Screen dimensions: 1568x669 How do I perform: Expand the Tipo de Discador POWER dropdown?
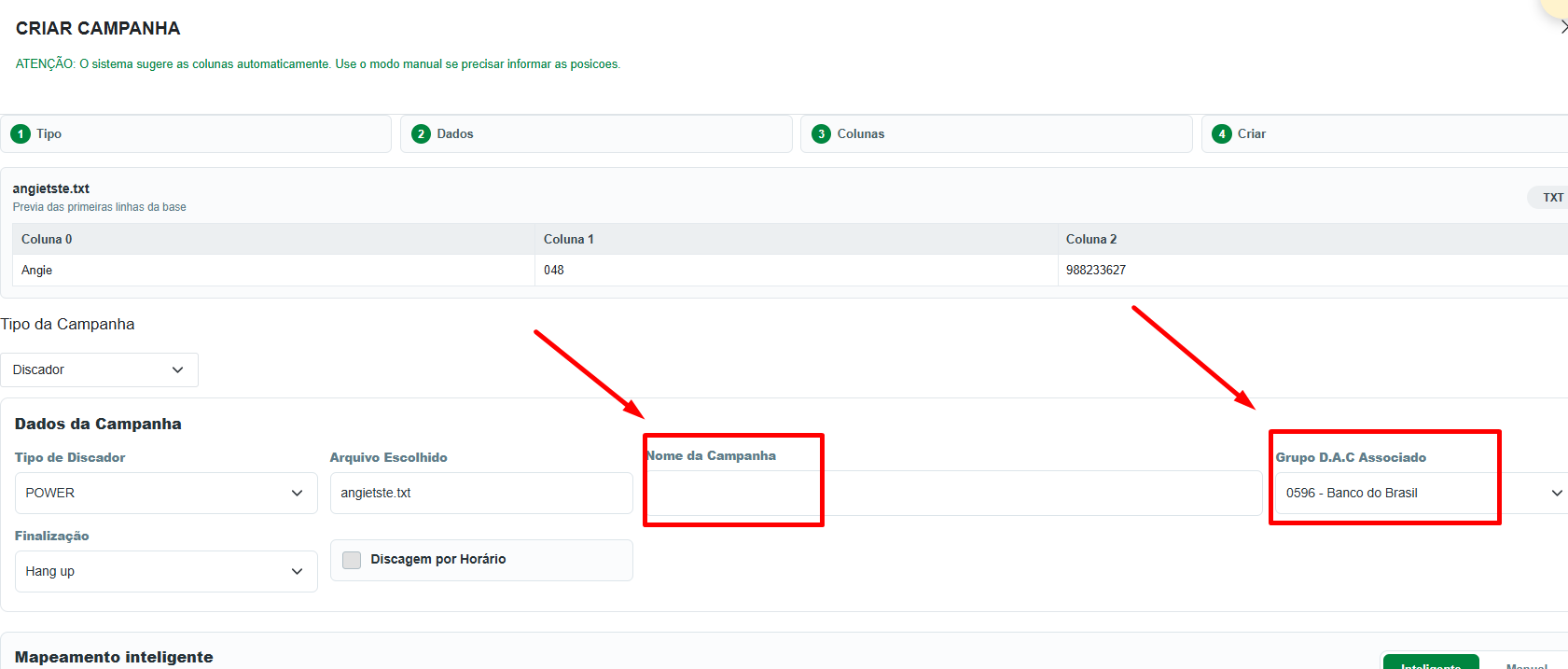(x=166, y=494)
